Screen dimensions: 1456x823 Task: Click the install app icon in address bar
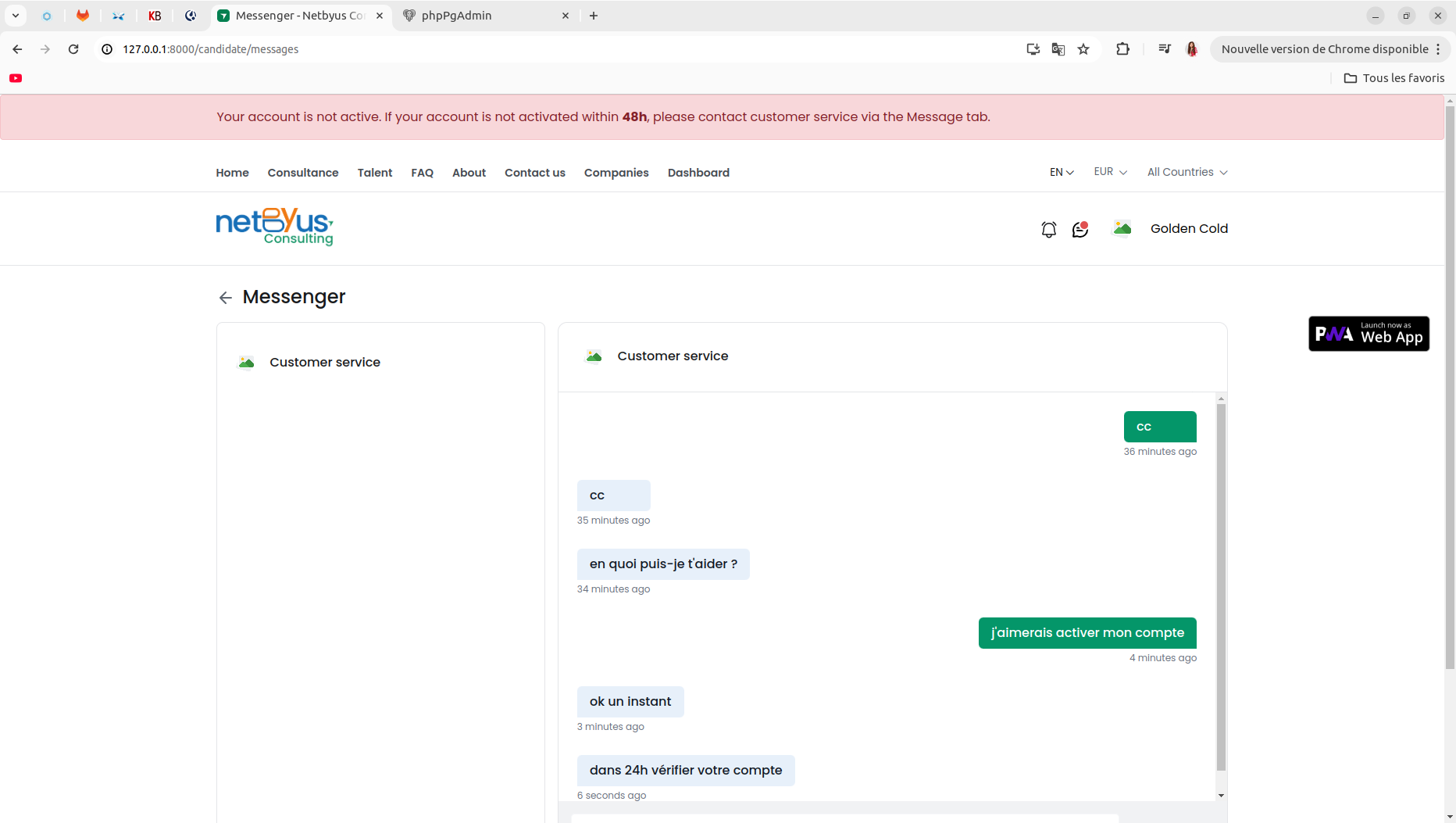1033,49
